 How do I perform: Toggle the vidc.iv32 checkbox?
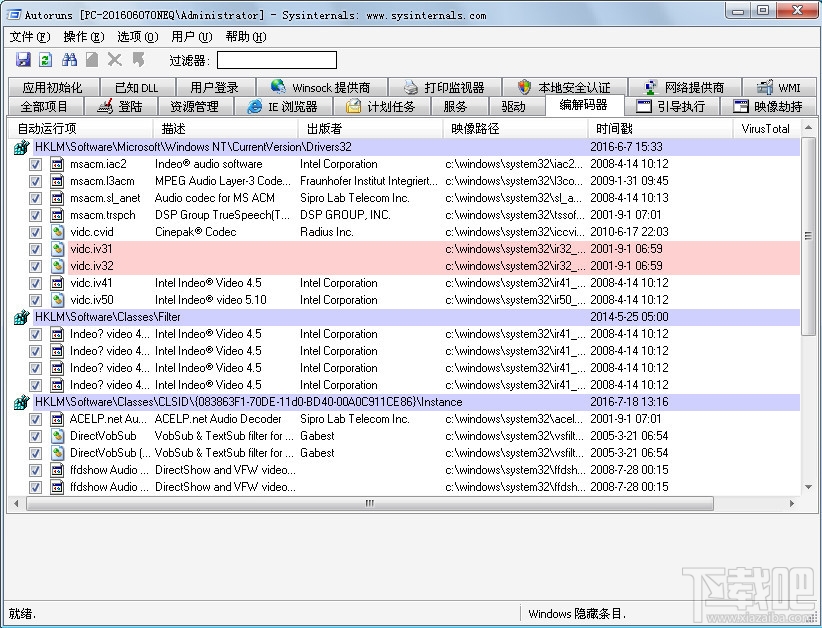click(35, 266)
